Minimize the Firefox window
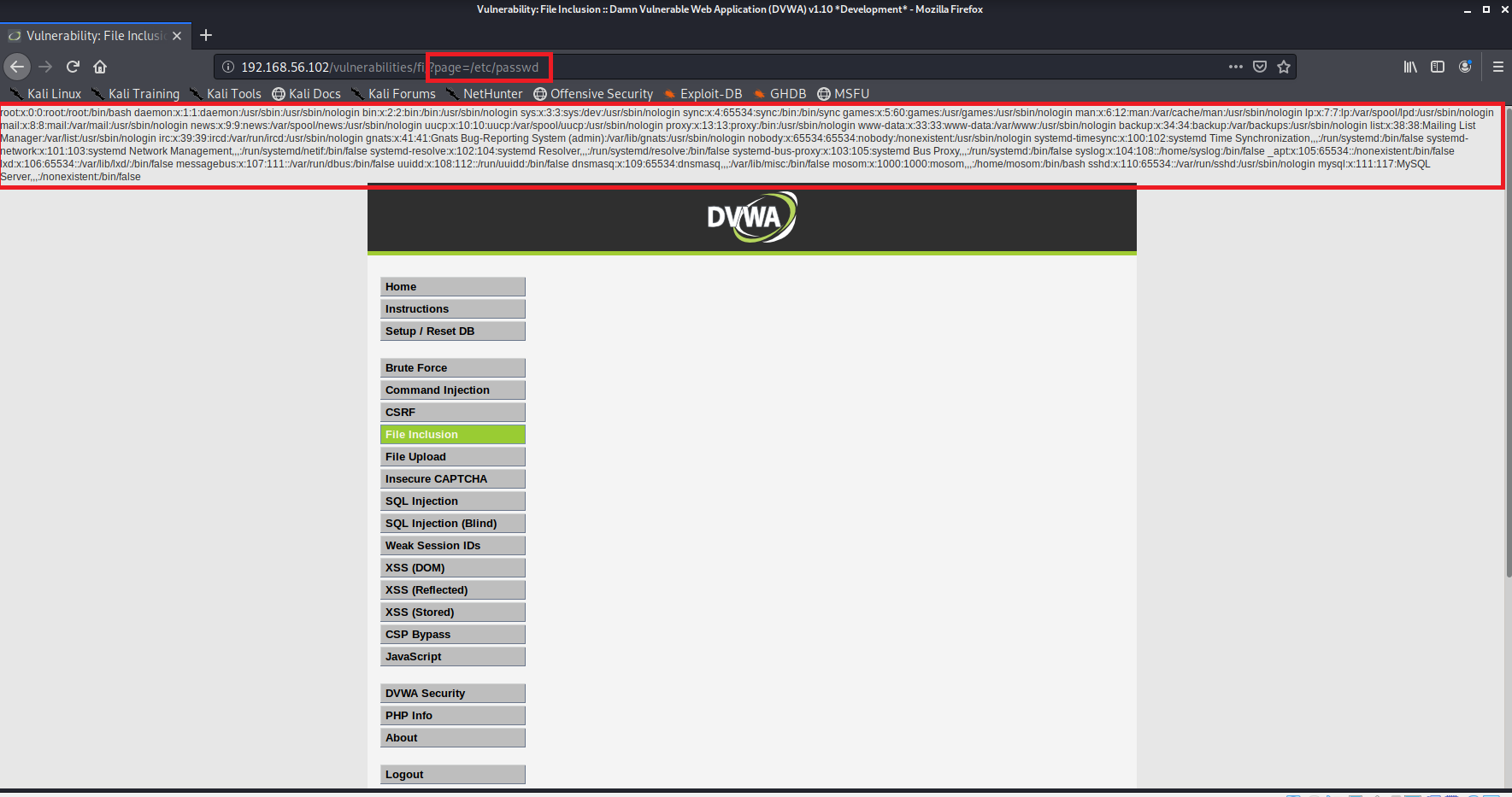Image resolution: width=1512 pixels, height=797 pixels. tap(1468, 9)
